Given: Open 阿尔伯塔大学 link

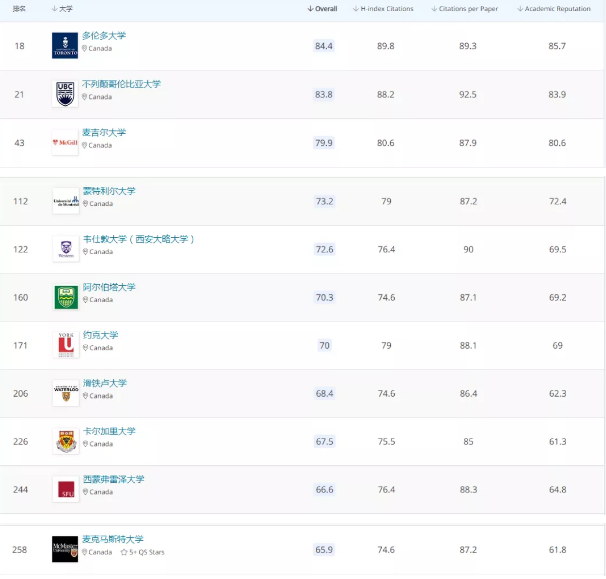Looking at the screenshot, I should pos(109,287).
